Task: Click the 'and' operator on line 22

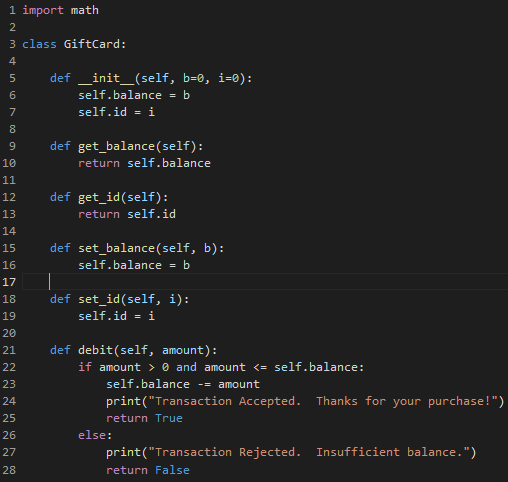Action: 186,367
